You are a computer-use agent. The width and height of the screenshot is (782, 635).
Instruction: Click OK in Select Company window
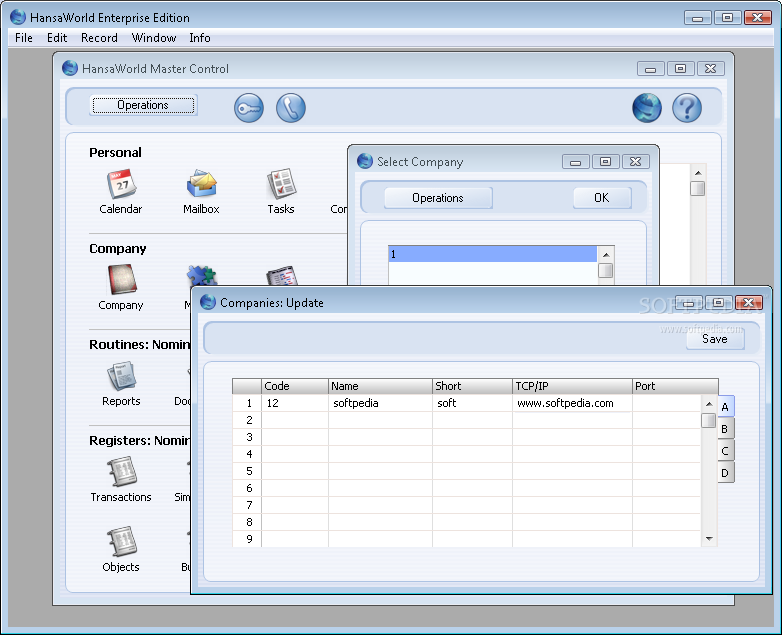602,198
